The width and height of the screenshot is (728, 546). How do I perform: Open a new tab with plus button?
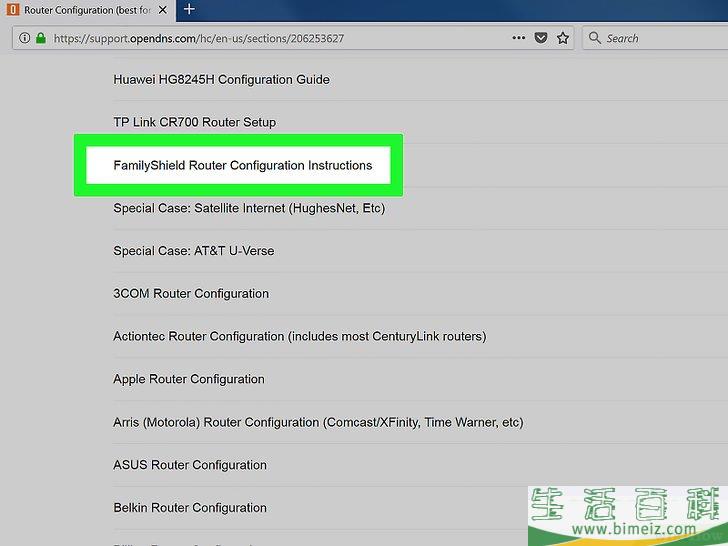click(x=189, y=9)
